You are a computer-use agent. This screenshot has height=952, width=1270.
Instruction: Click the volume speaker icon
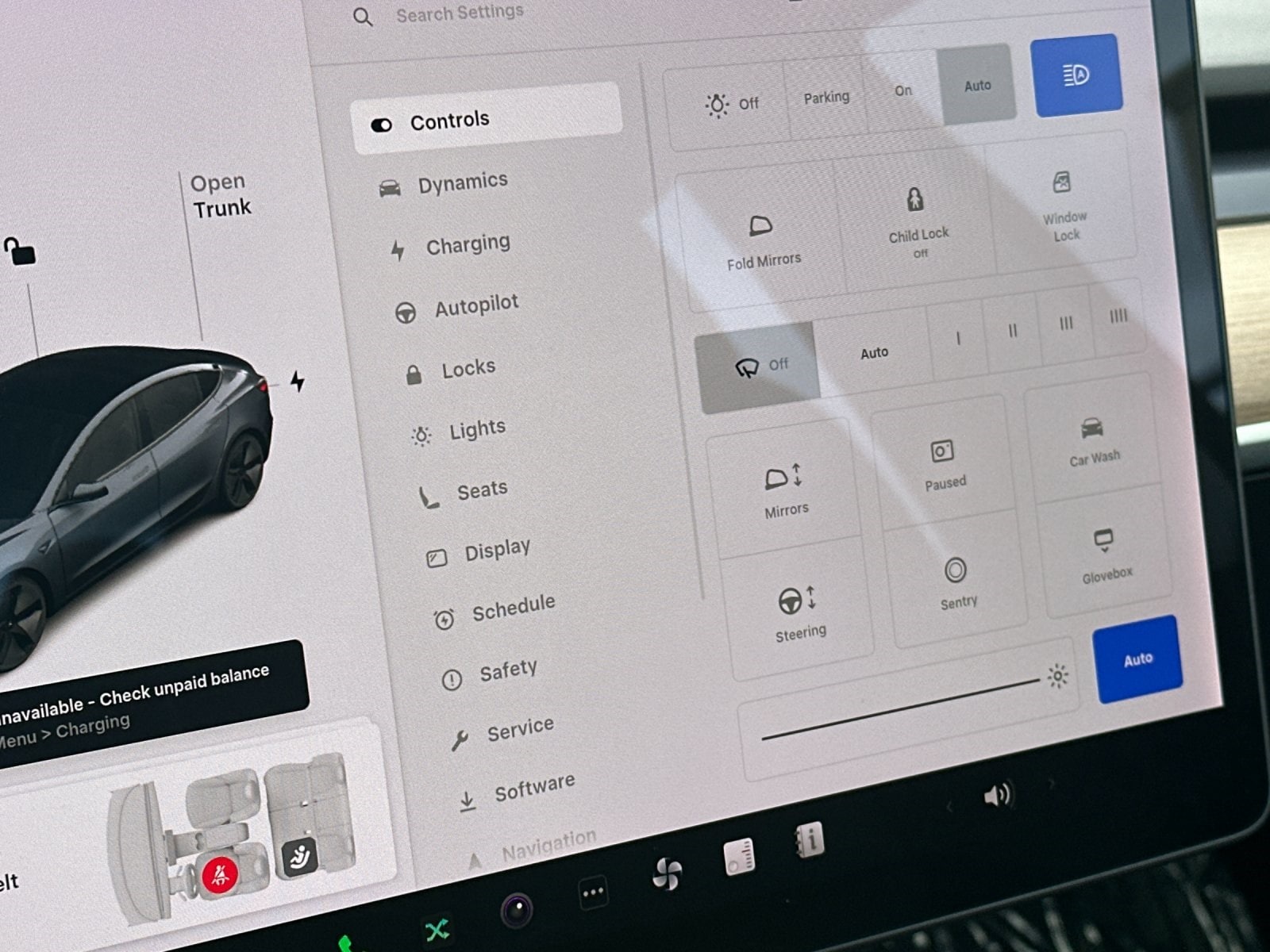click(x=997, y=794)
